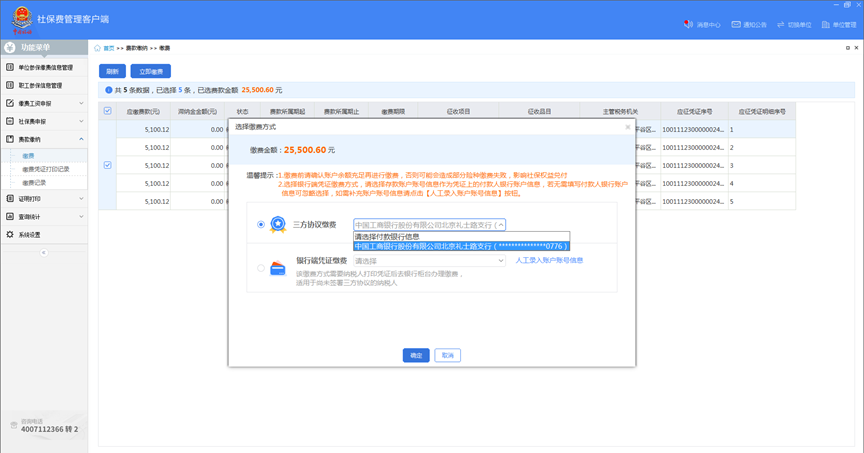Select the 银行端凭证缴费 radio button
Screen dimensions: 864x453
click(261, 268)
